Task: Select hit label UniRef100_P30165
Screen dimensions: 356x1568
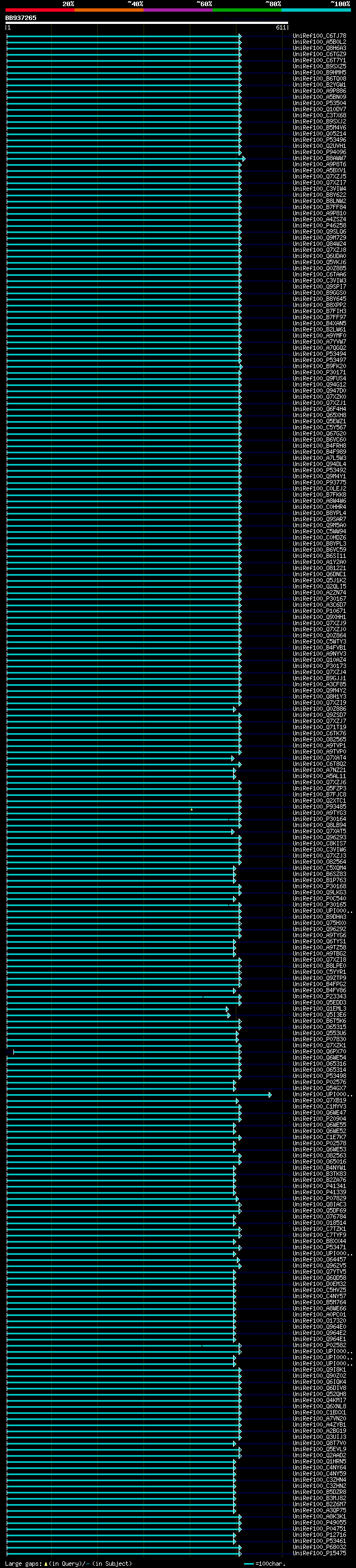Action: (x=319, y=904)
